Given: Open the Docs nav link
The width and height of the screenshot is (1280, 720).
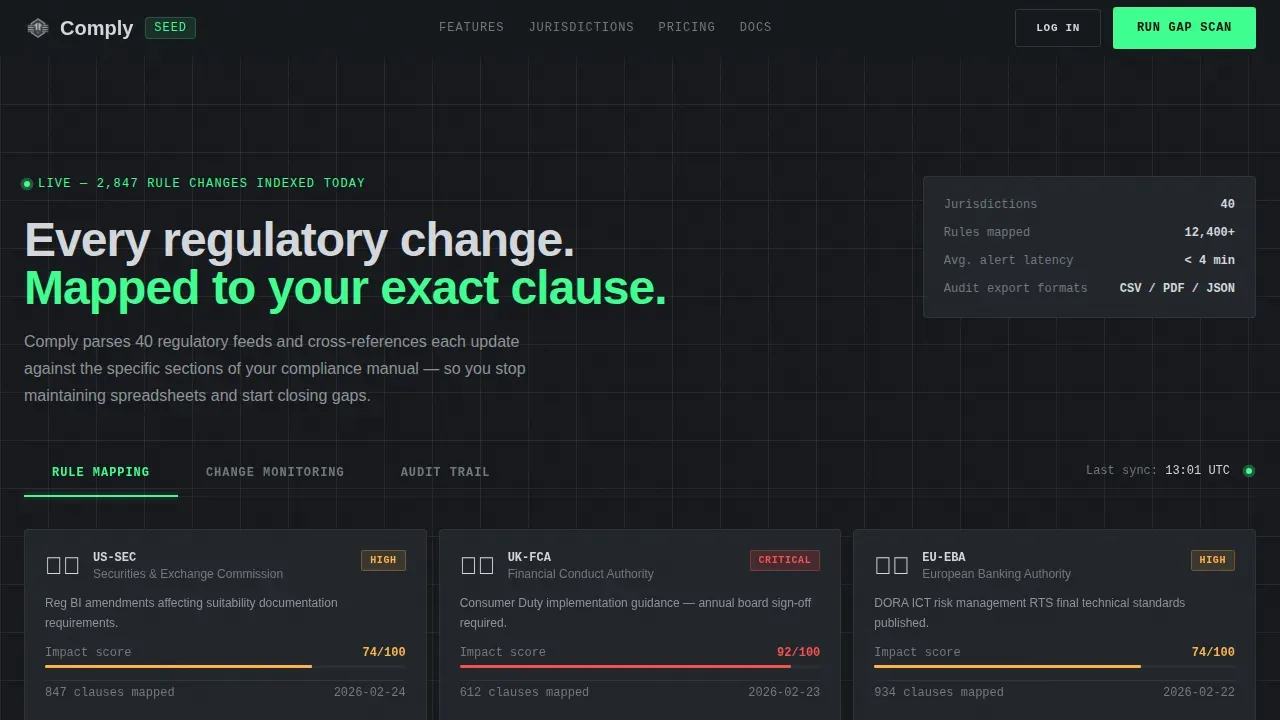Looking at the screenshot, I should click(755, 27).
